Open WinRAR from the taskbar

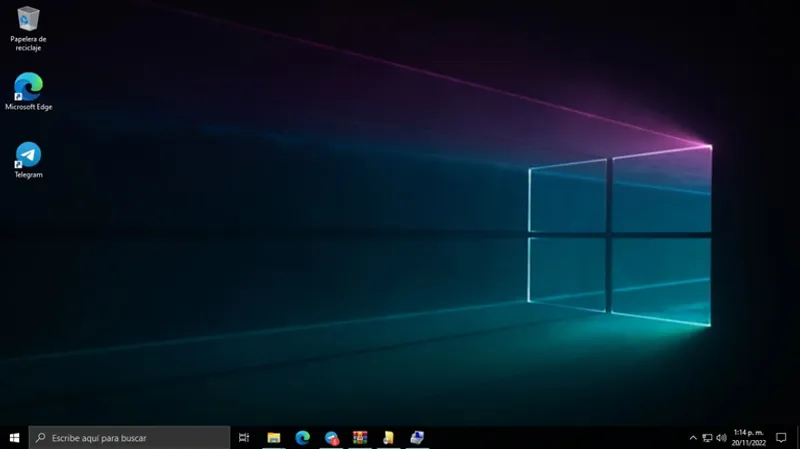(360, 438)
